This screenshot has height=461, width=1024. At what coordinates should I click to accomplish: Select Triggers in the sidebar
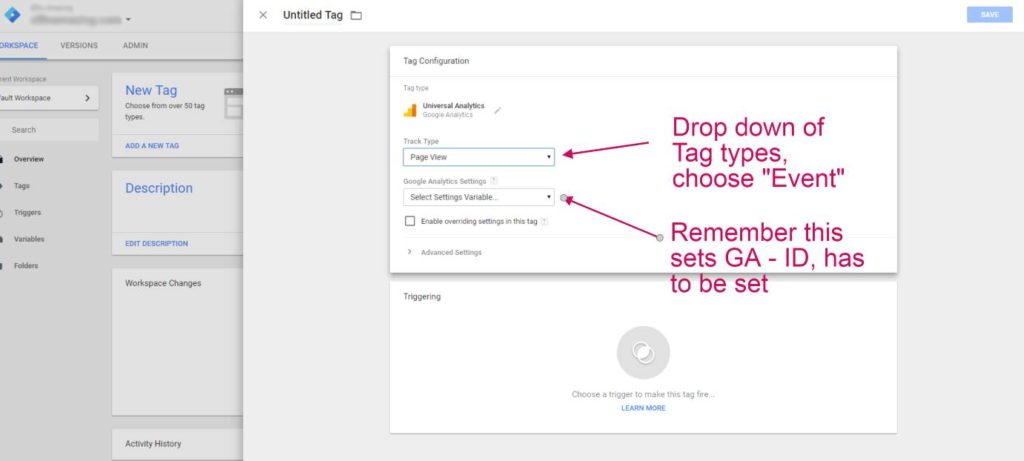(27, 213)
